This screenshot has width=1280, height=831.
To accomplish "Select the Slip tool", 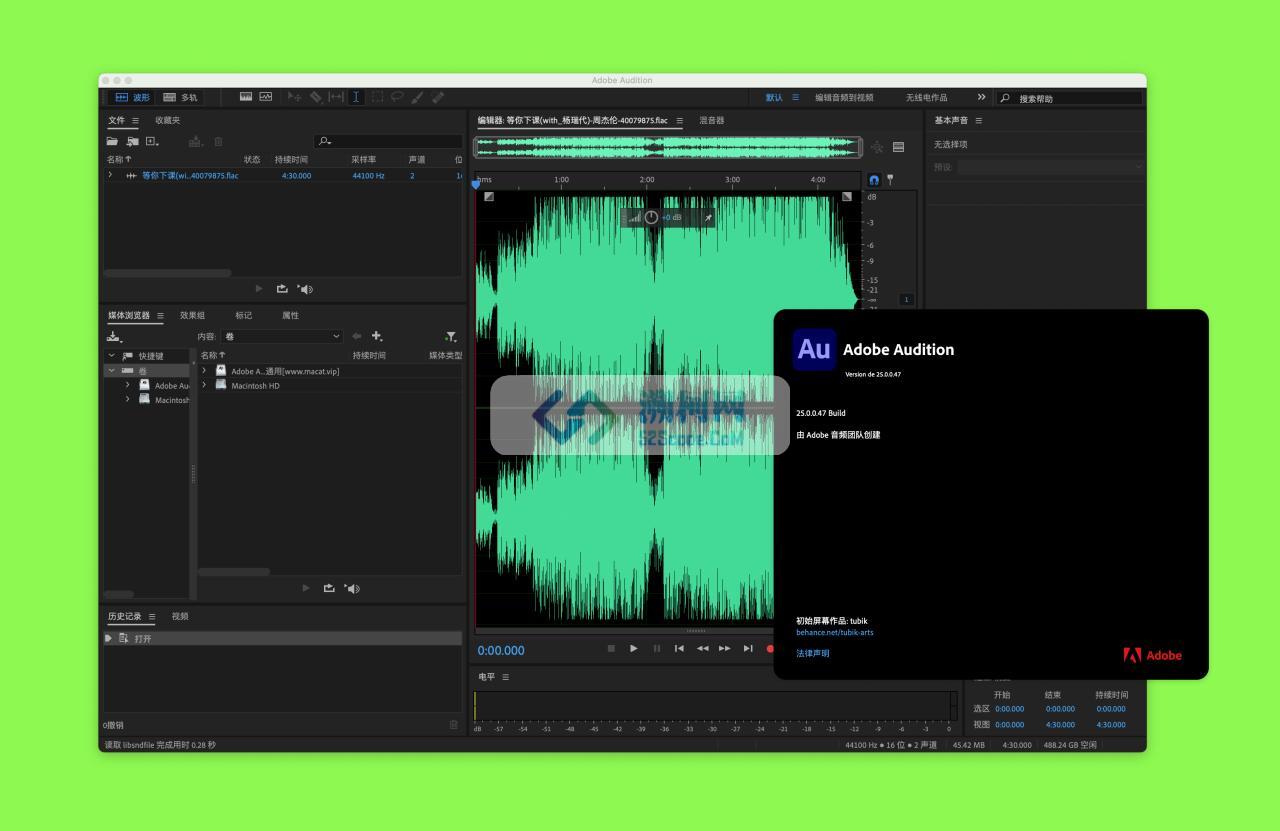I will (336, 97).
